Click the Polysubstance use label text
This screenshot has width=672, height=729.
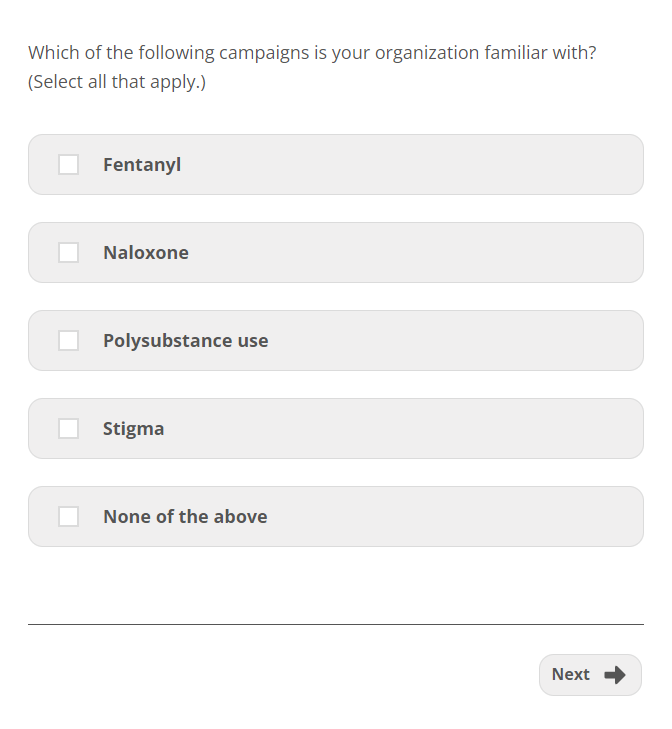point(185,341)
